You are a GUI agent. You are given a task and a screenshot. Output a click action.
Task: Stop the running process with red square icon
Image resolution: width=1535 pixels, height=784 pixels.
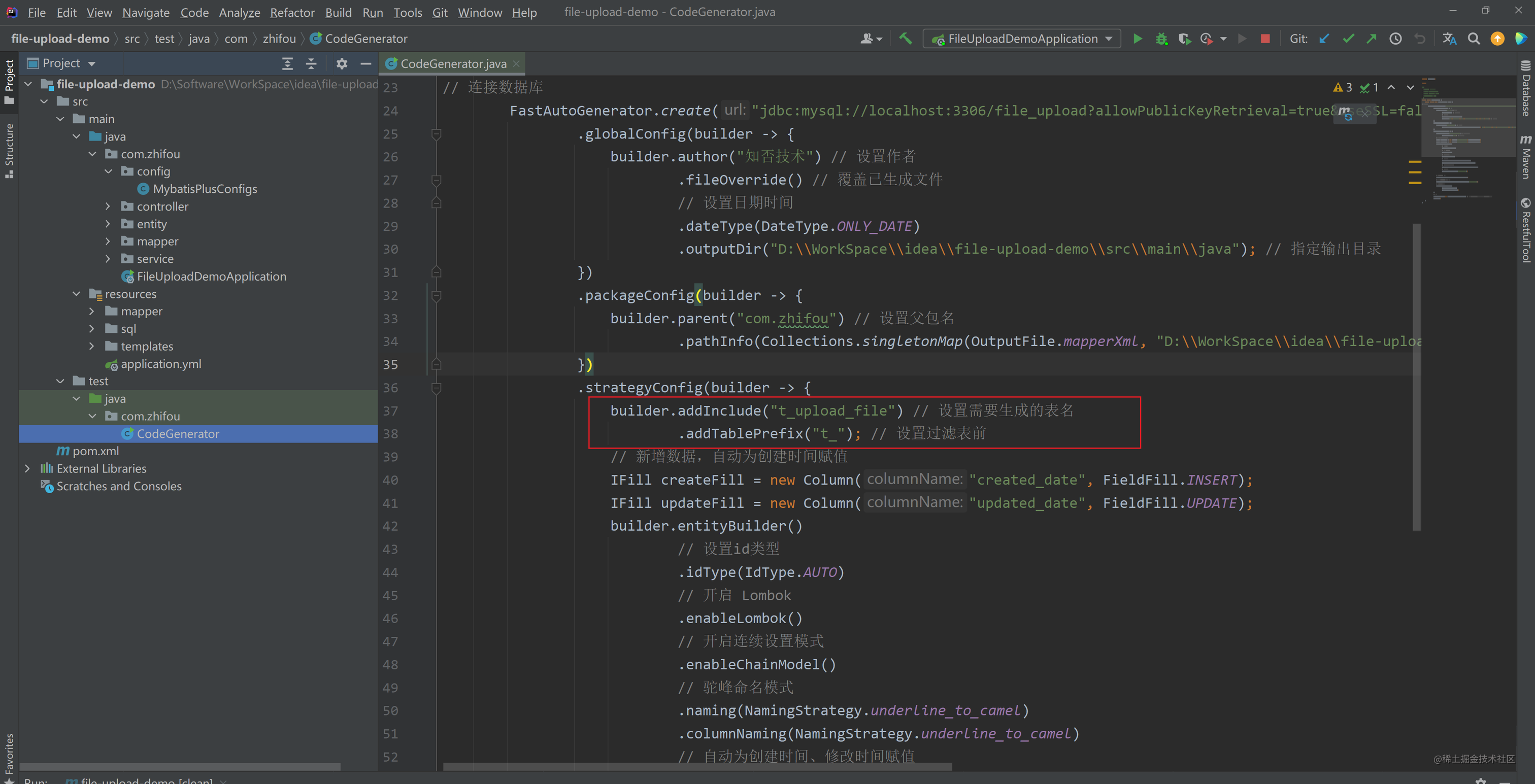tap(1265, 38)
